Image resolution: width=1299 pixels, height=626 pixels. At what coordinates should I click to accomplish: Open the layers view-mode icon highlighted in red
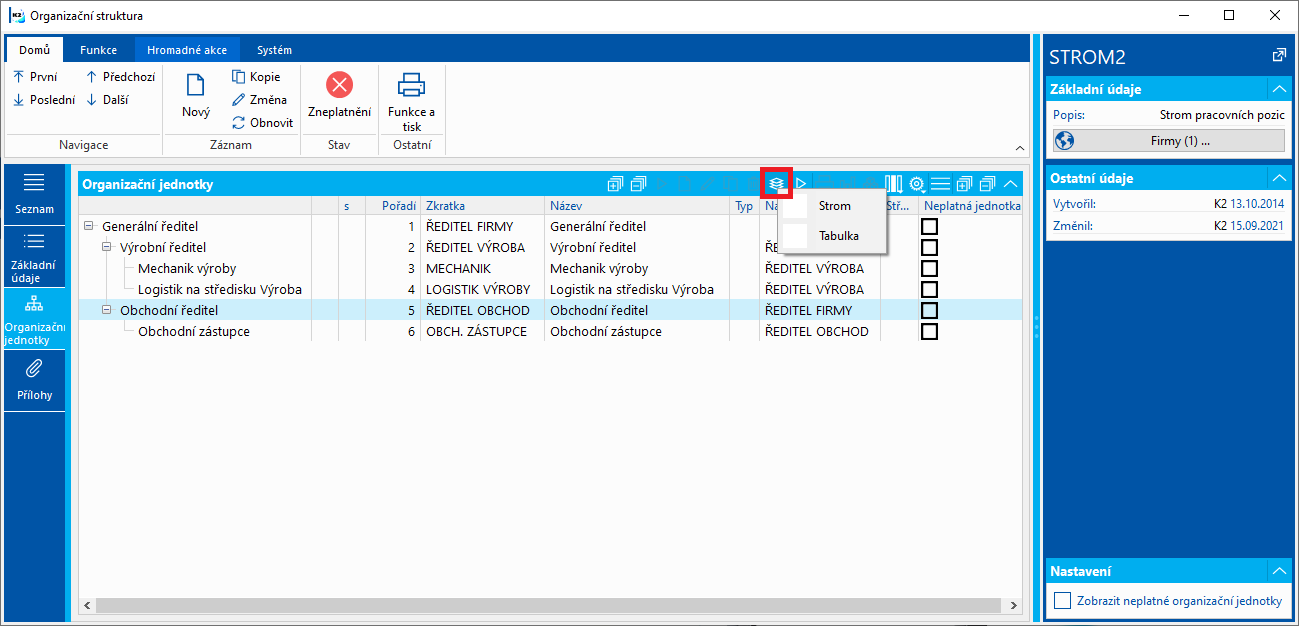click(776, 184)
